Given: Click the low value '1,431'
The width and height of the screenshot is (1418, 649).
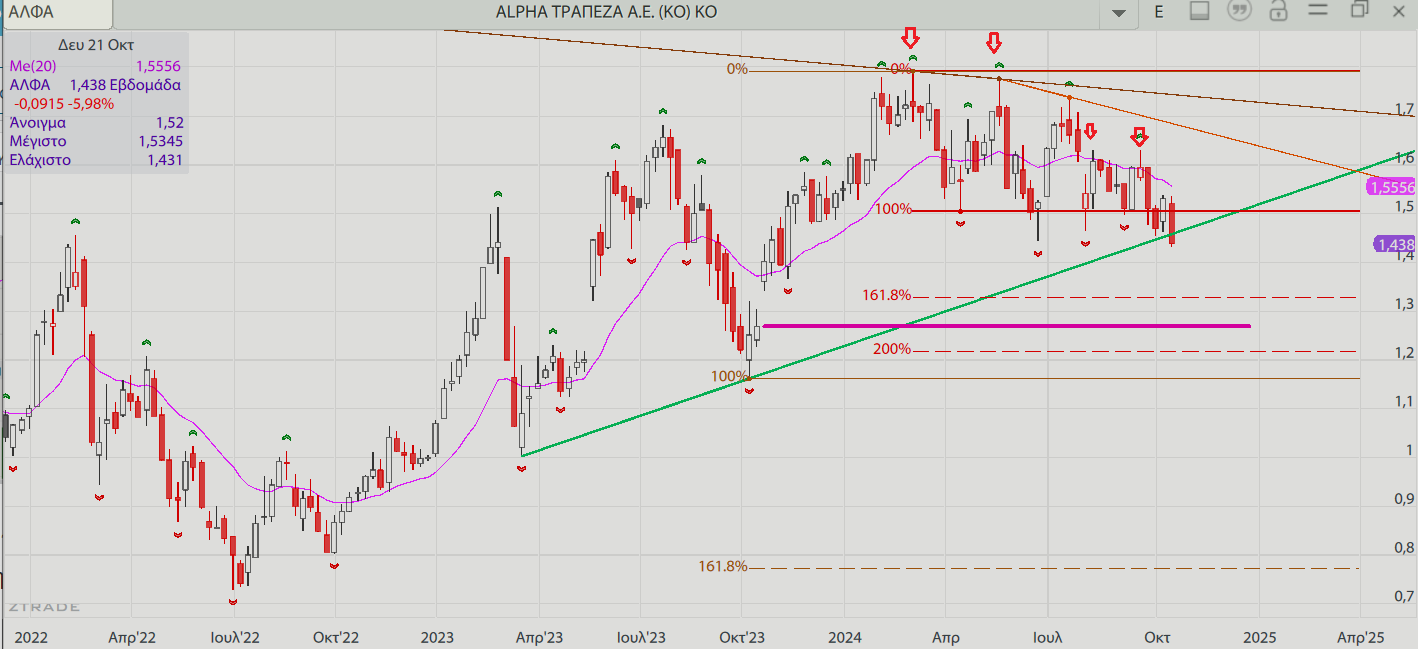Looking at the screenshot, I should 165,160.
